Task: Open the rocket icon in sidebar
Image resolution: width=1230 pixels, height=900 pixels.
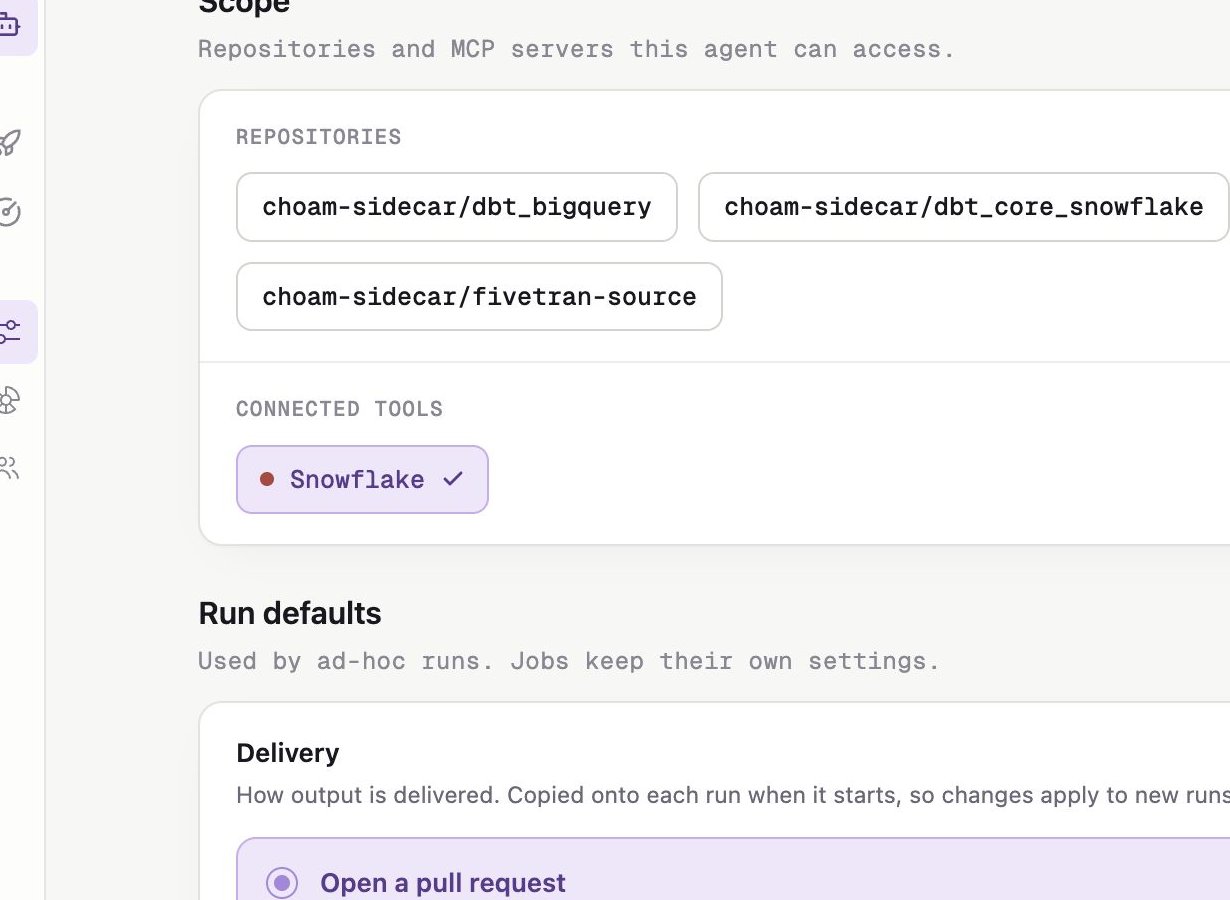Action: pos(9,142)
